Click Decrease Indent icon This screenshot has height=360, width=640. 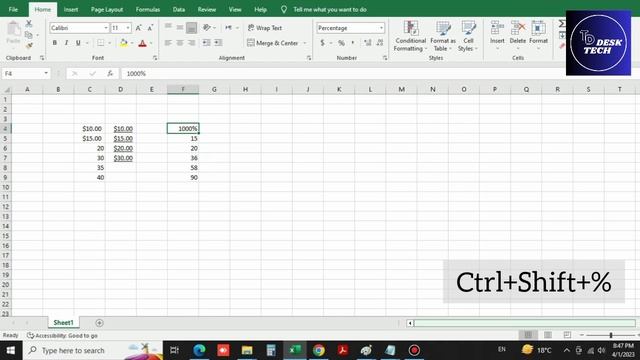(x=207, y=43)
